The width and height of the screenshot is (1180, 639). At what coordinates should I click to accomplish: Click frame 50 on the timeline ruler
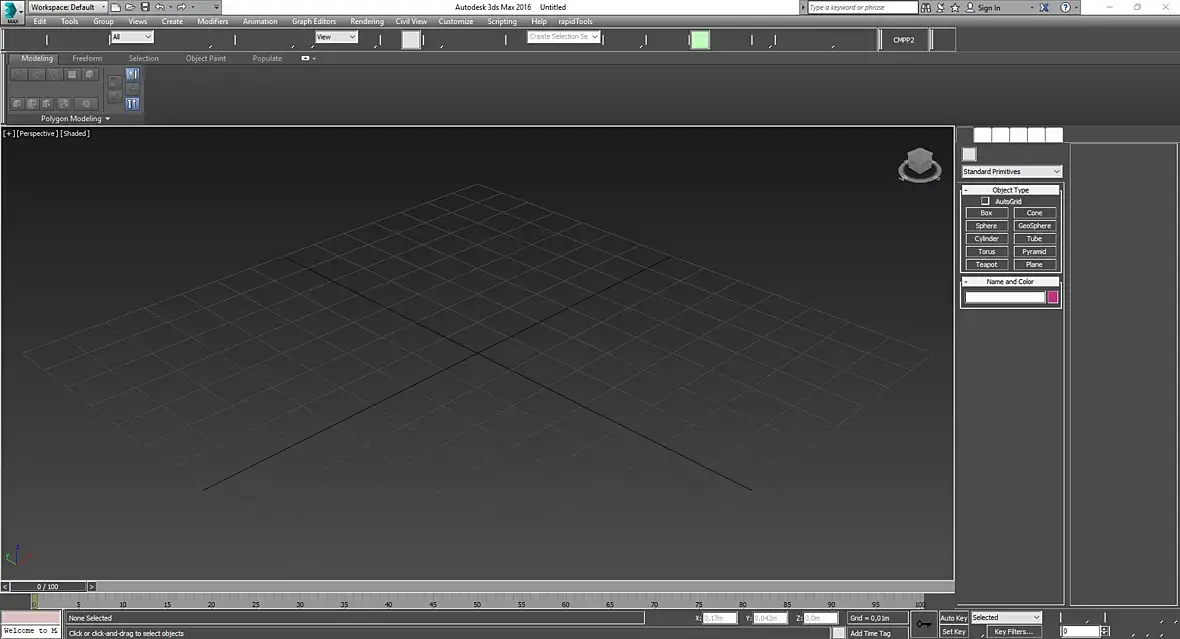(x=476, y=602)
